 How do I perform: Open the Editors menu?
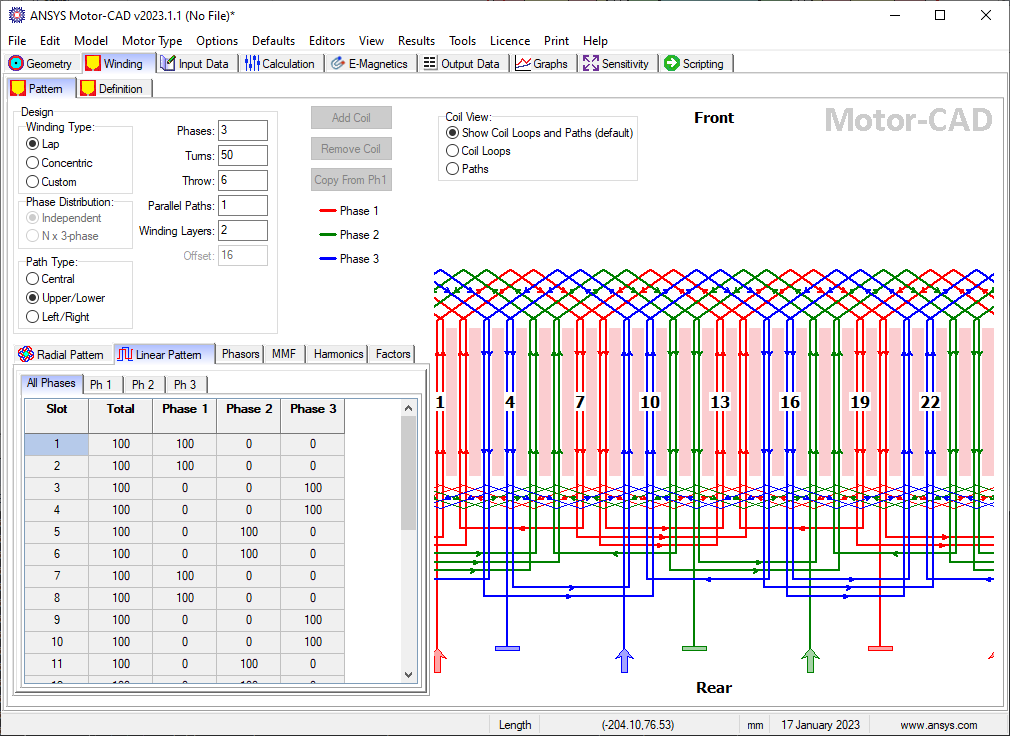coord(327,41)
